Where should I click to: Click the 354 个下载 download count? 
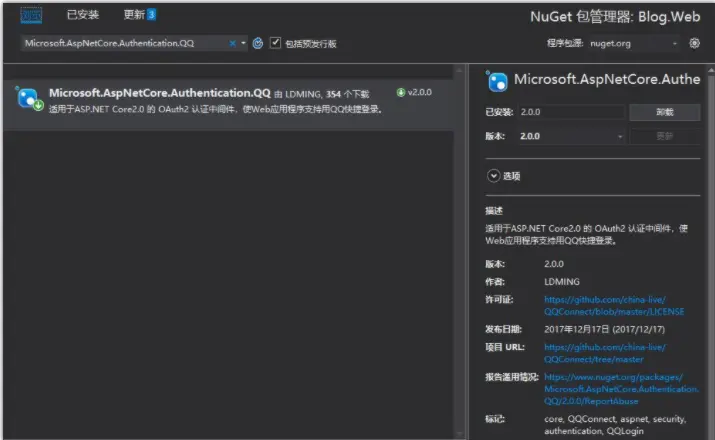click(347, 94)
